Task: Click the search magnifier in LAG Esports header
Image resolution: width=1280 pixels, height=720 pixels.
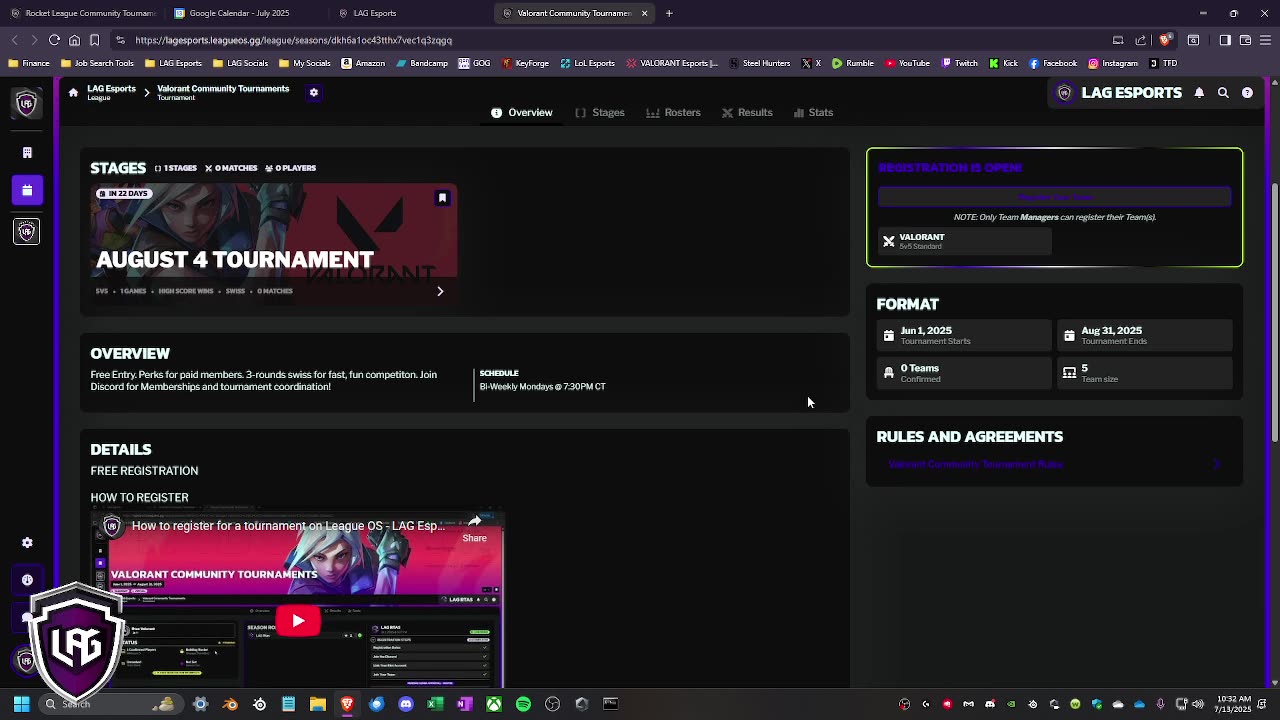Action: point(1223,93)
